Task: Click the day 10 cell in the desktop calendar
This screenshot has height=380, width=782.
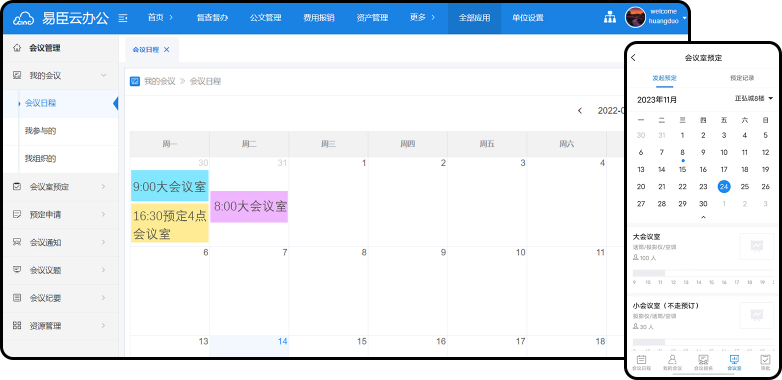Action: click(x=487, y=291)
